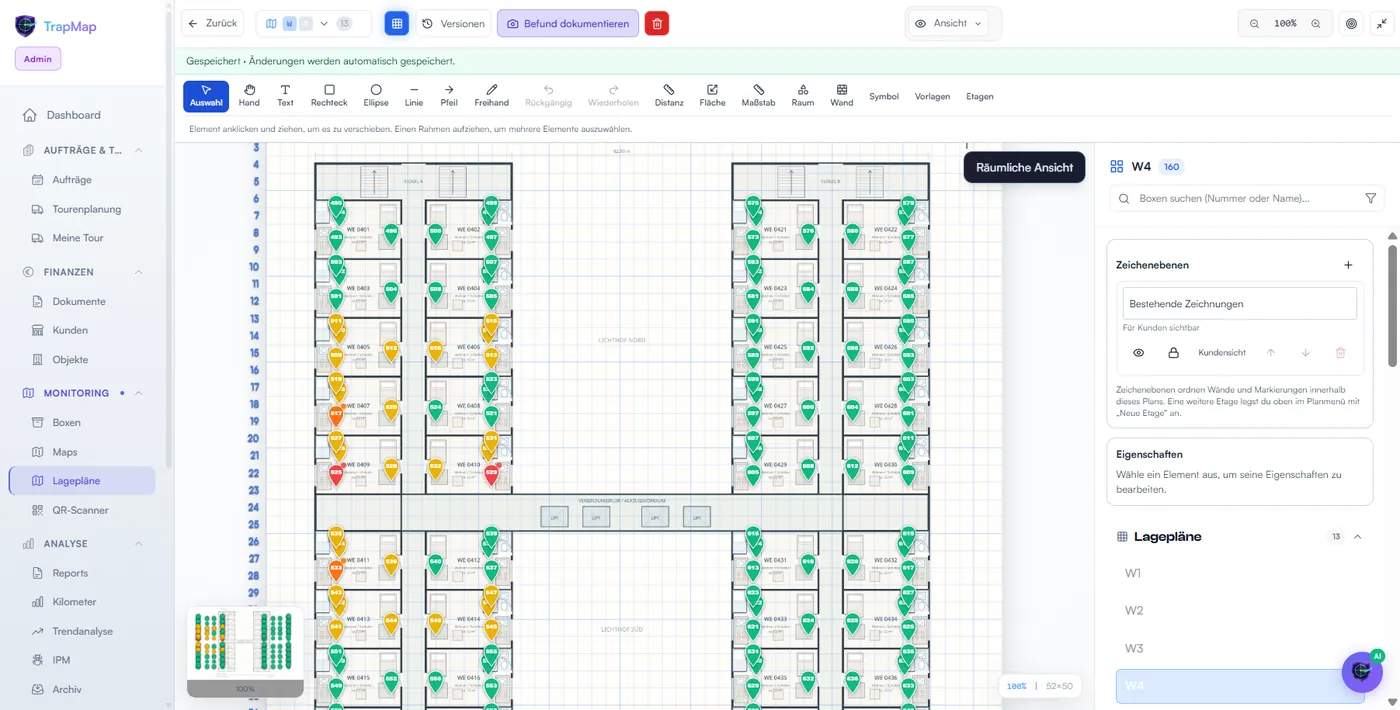Collapse the Analyse sidebar group
Image resolution: width=1400 pixels, height=710 pixels.
point(138,544)
